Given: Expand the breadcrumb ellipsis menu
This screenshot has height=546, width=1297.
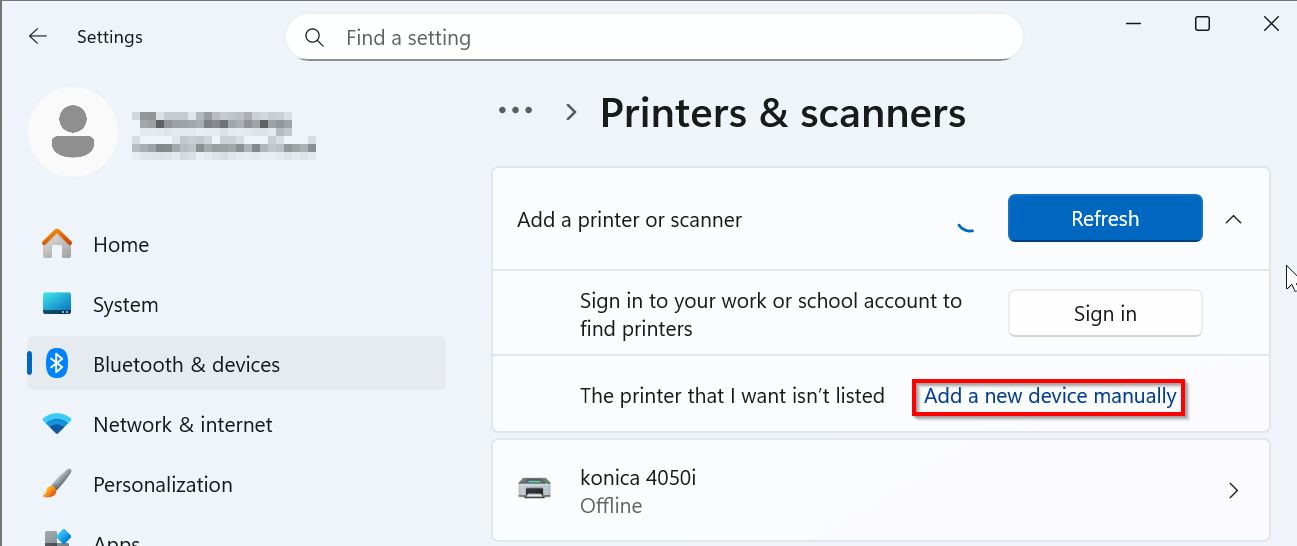Looking at the screenshot, I should [516, 111].
